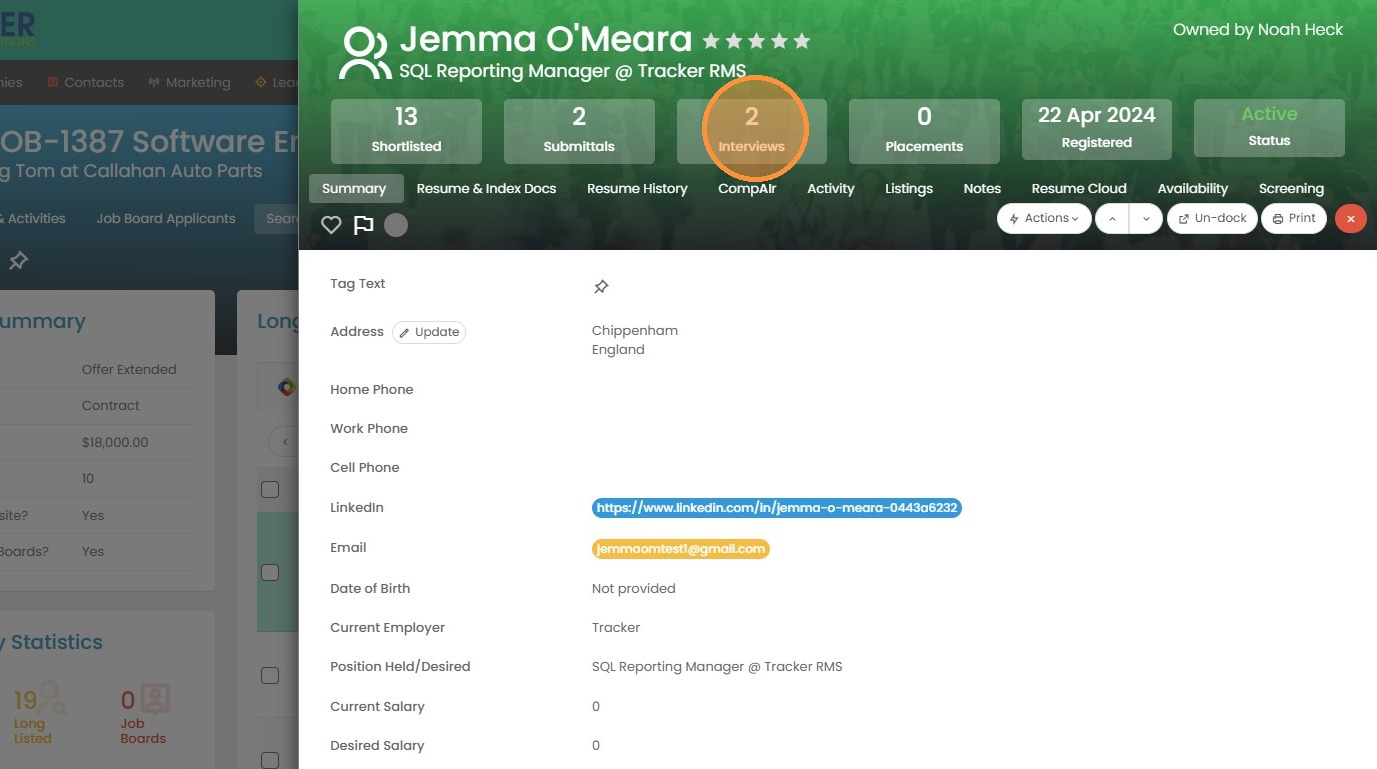Open the candidate's LinkedIn profile link
This screenshot has width=1377, height=769.
[x=777, y=508]
